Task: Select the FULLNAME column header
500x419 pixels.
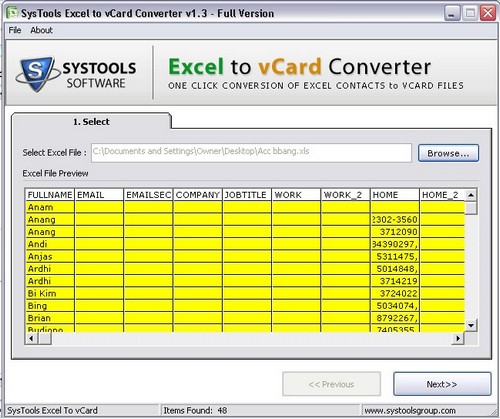Action: pos(50,195)
